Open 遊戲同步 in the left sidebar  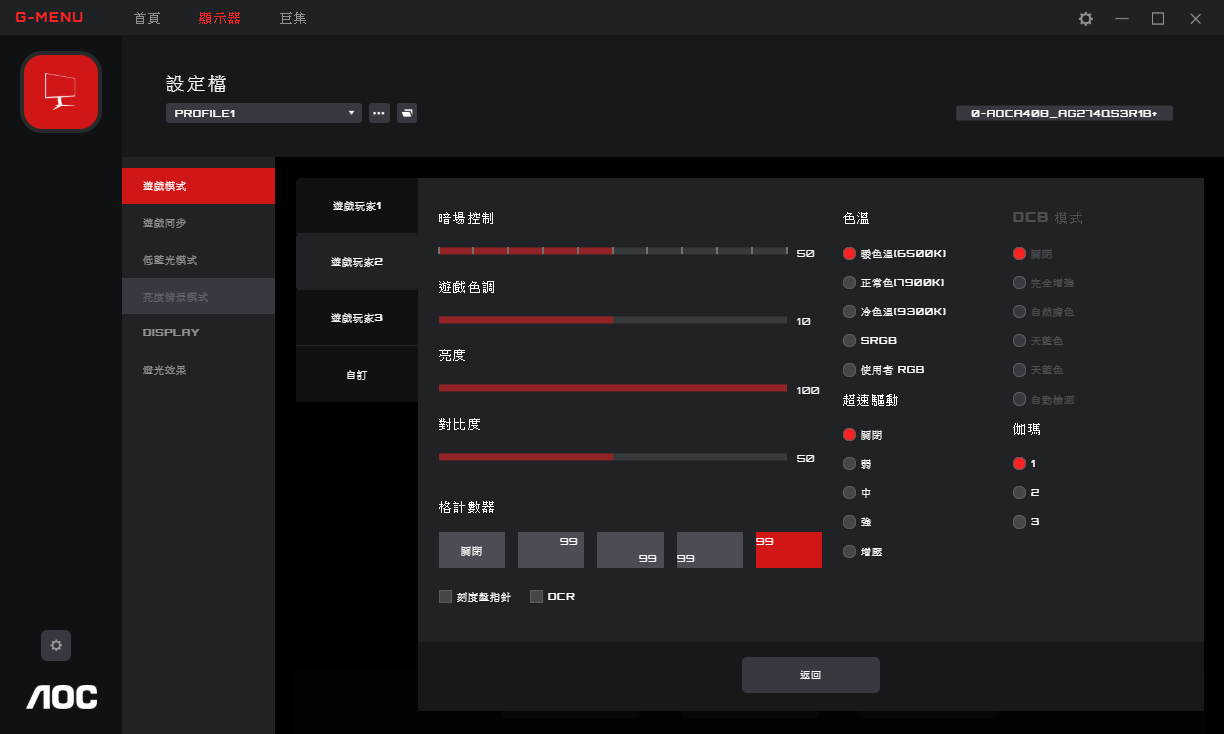[x=198, y=223]
